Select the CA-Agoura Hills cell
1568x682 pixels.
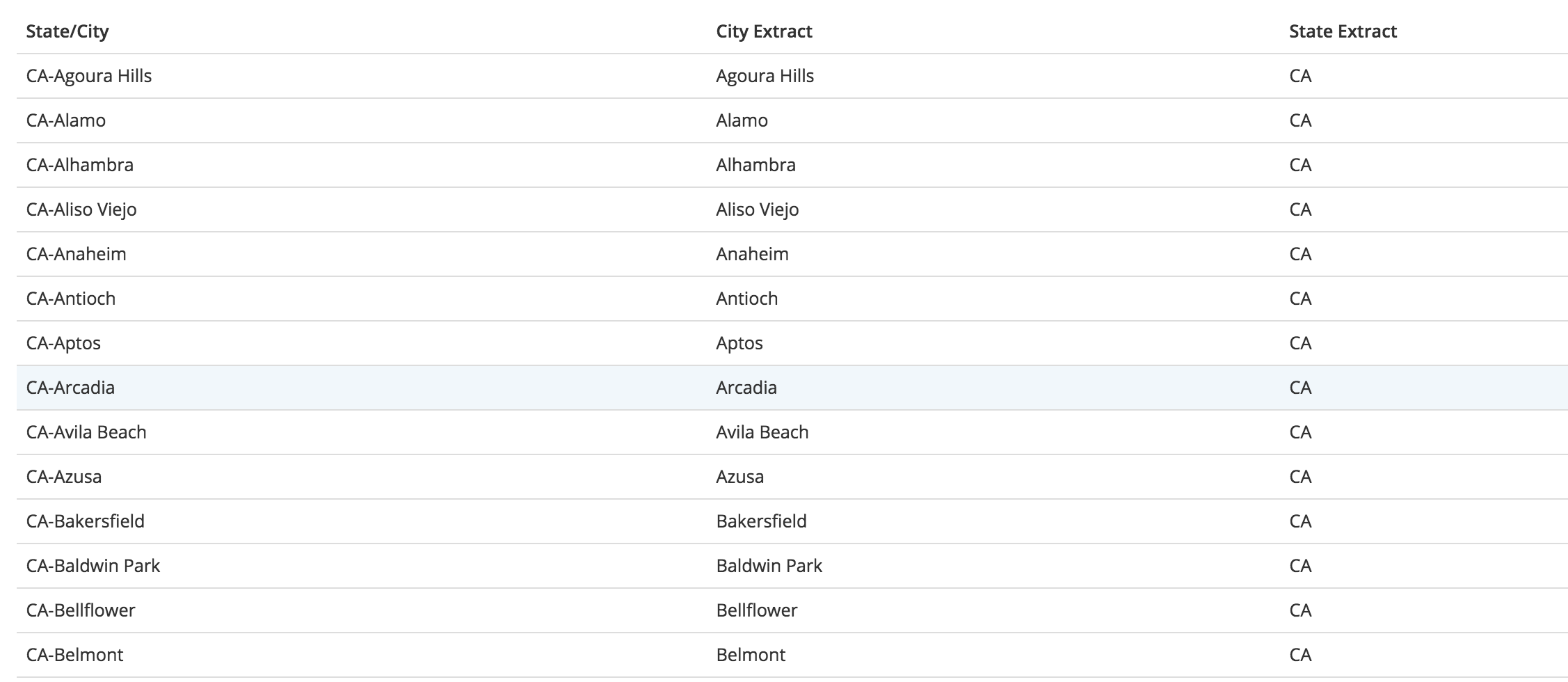click(89, 76)
